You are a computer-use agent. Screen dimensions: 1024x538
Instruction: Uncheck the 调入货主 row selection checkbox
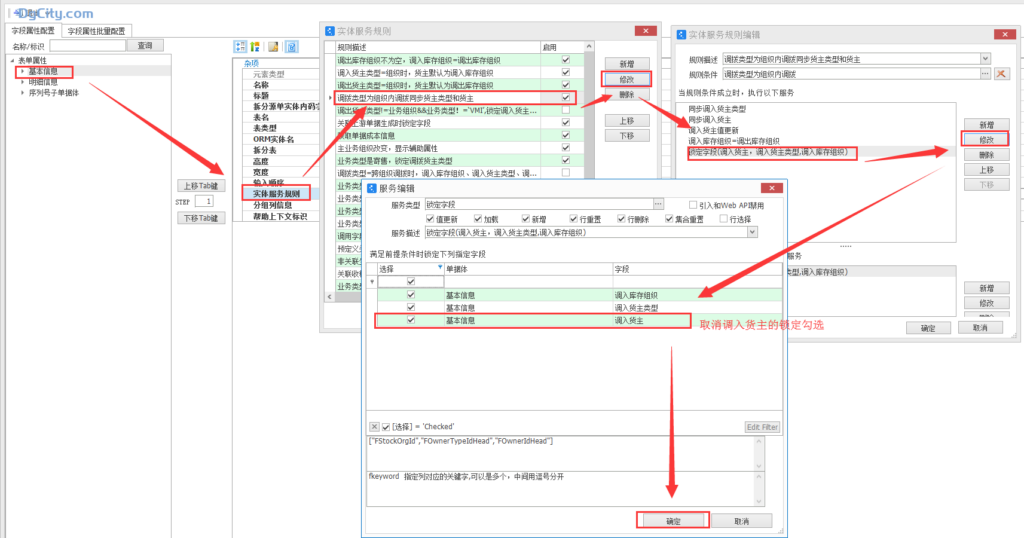click(410, 321)
